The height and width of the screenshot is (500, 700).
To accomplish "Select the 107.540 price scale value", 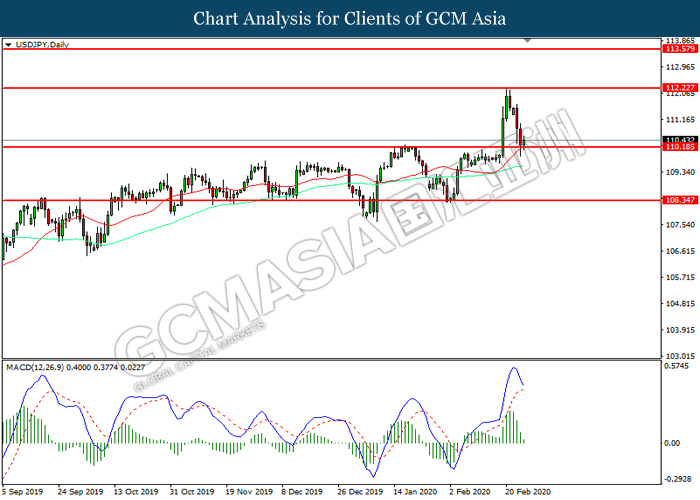I will point(680,225).
